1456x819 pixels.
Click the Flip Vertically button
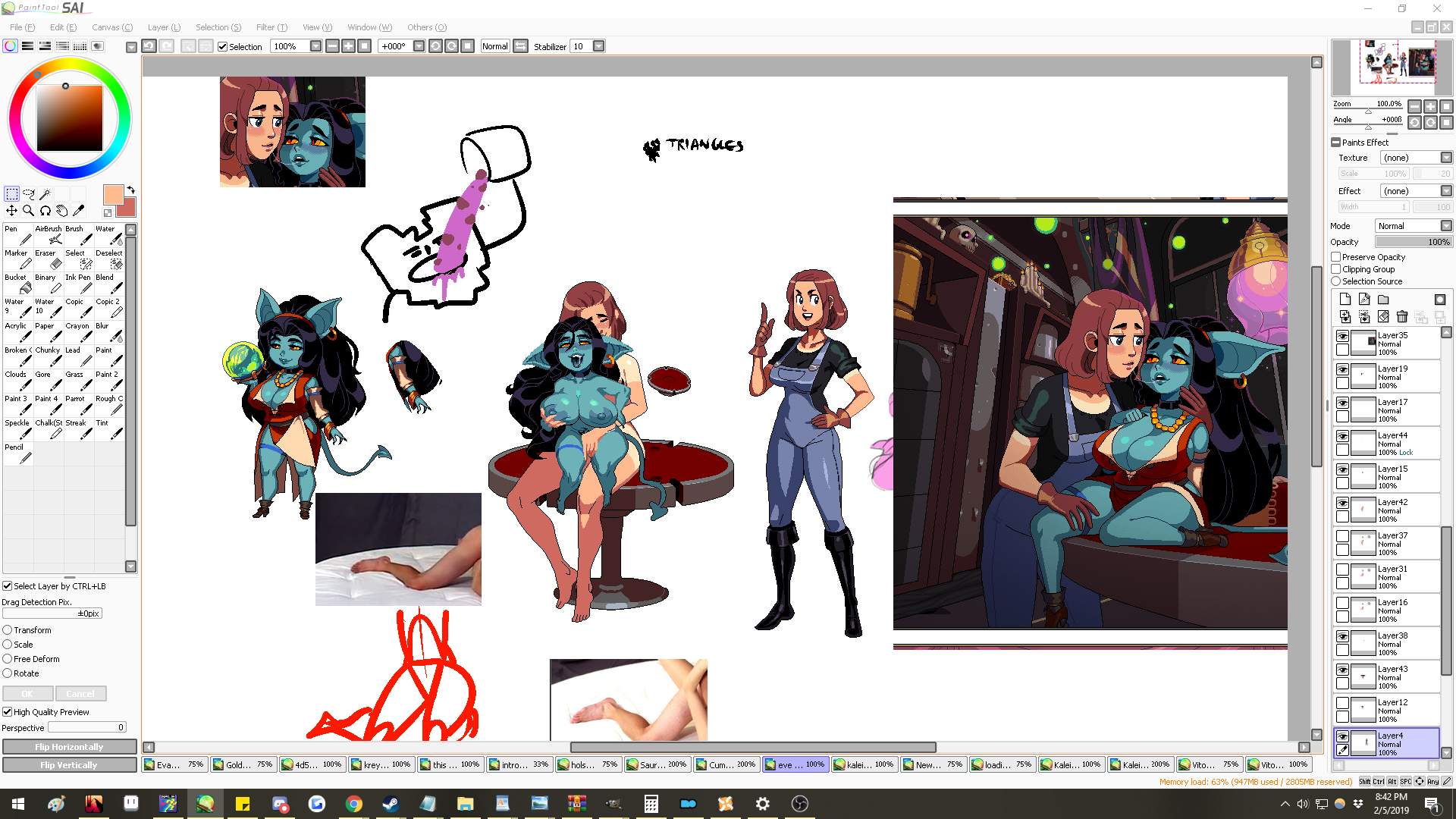tap(69, 765)
